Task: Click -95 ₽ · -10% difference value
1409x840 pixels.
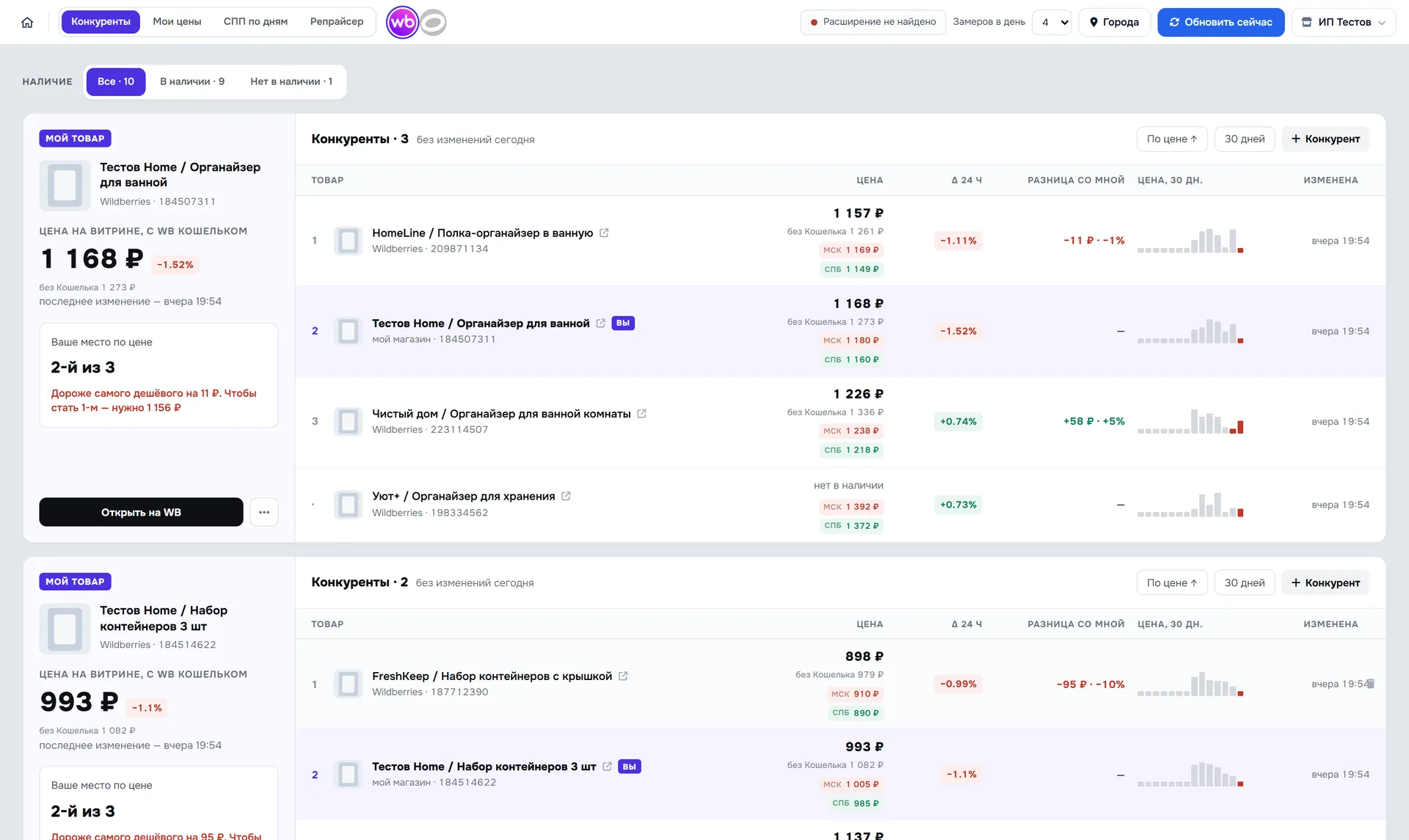Action: tap(1091, 684)
